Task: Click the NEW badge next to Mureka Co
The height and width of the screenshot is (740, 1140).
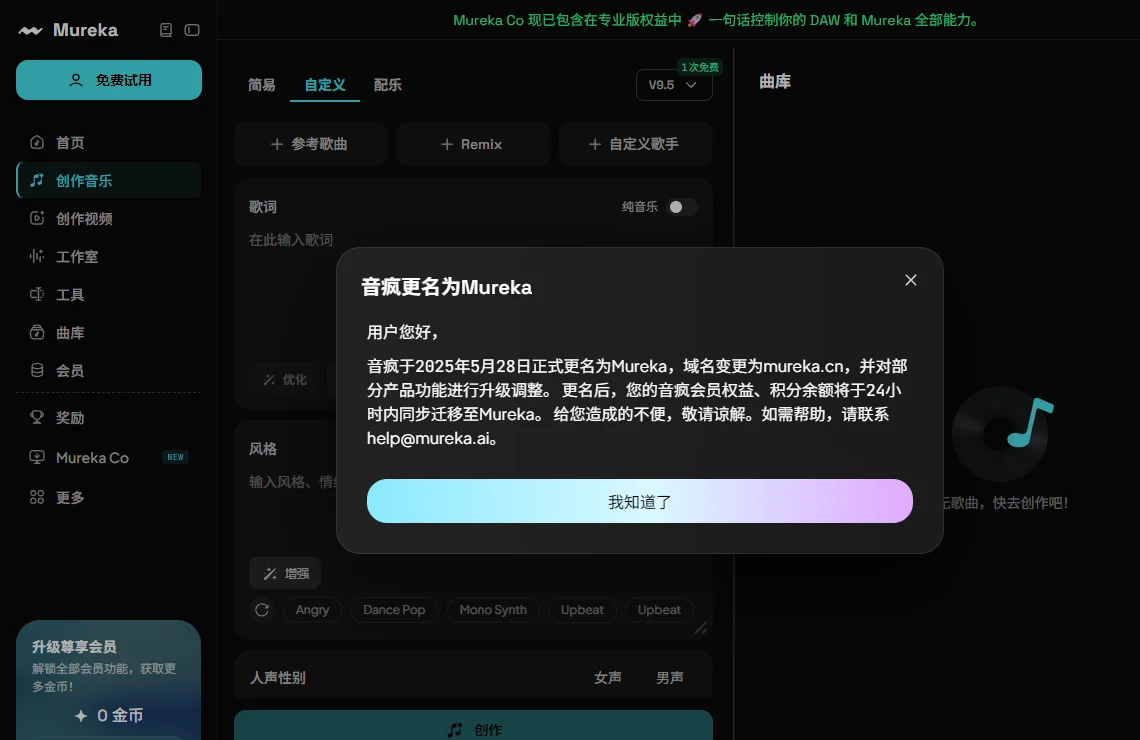Action: (x=175, y=457)
